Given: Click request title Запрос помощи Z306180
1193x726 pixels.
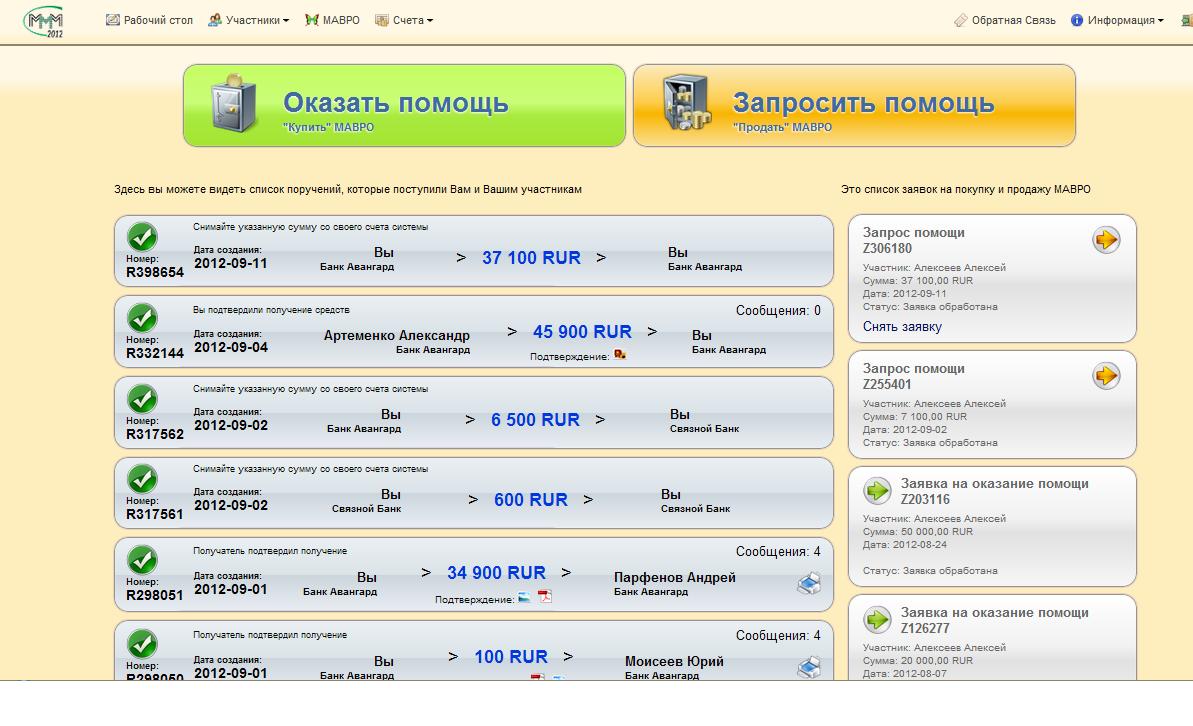Looking at the screenshot, I should tap(913, 240).
